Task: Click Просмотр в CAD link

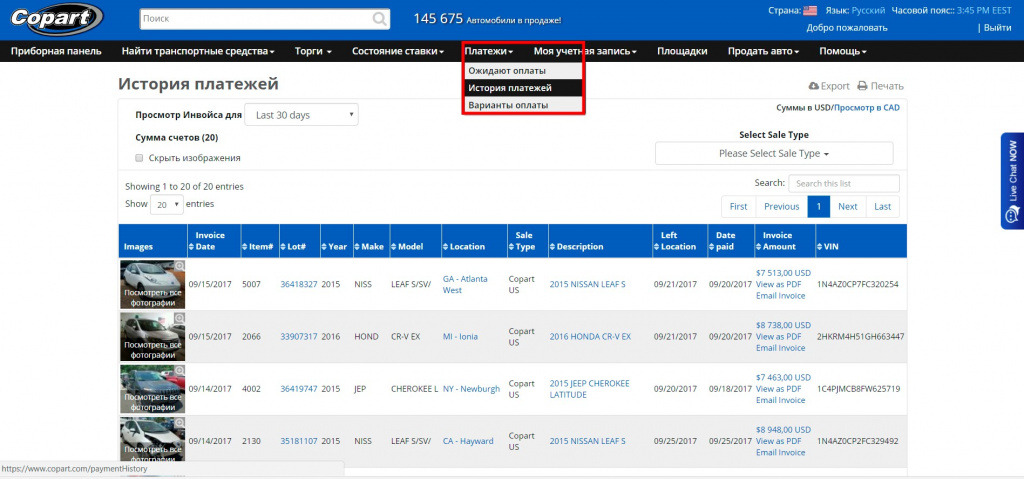Action: [867, 107]
